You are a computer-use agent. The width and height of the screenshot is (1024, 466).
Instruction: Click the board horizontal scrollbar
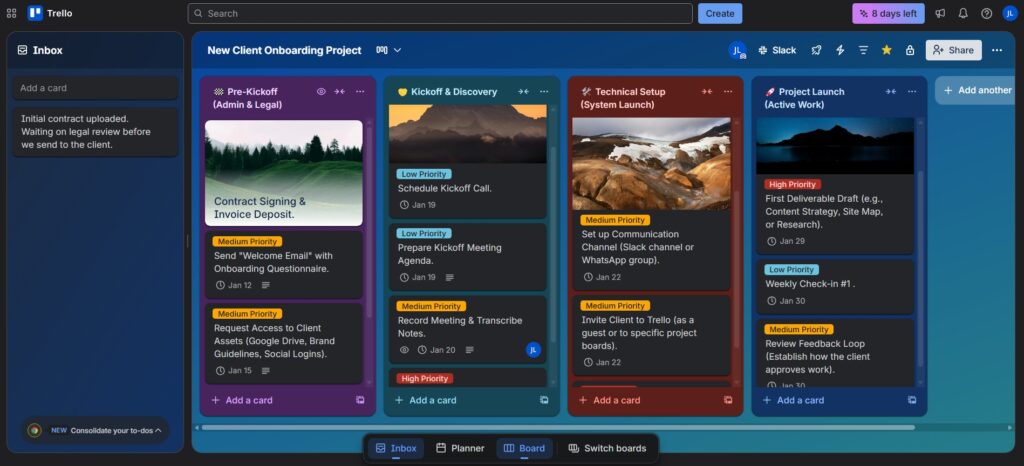click(x=558, y=427)
